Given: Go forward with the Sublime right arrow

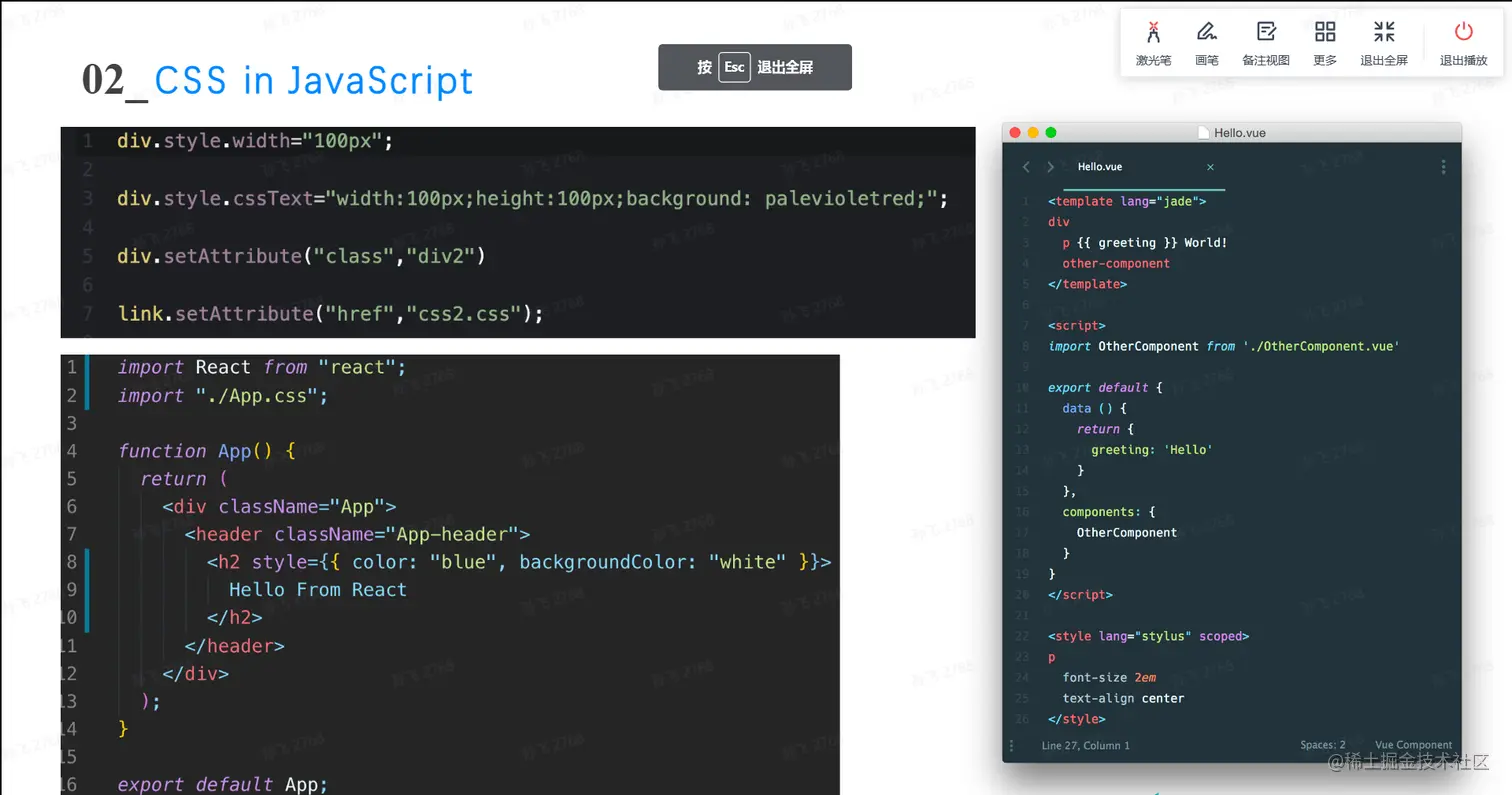Looking at the screenshot, I should click(1050, 167).
